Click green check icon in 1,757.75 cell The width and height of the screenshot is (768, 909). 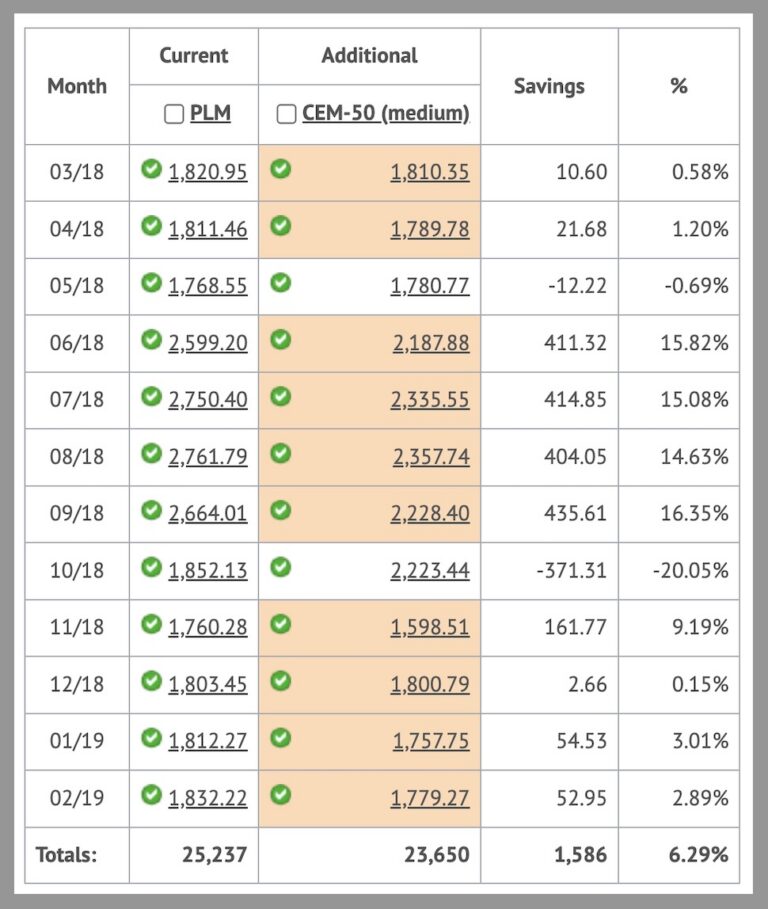coord(281,739)
